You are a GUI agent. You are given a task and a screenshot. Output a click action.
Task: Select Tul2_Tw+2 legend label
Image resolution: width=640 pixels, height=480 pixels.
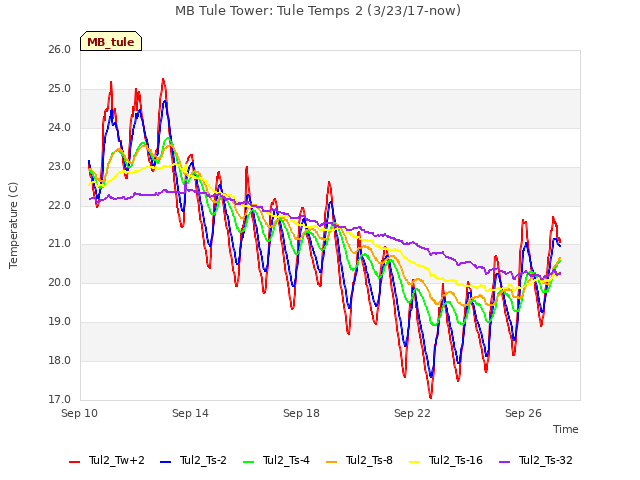tap(117, 460)
